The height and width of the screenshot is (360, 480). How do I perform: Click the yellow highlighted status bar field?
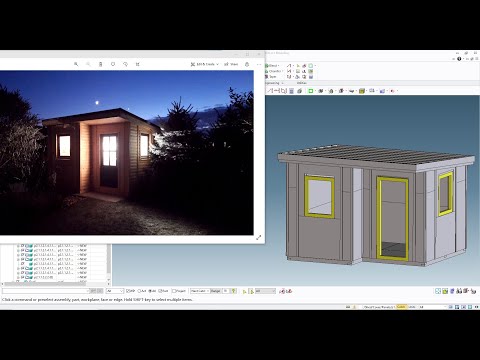point(401,307)
